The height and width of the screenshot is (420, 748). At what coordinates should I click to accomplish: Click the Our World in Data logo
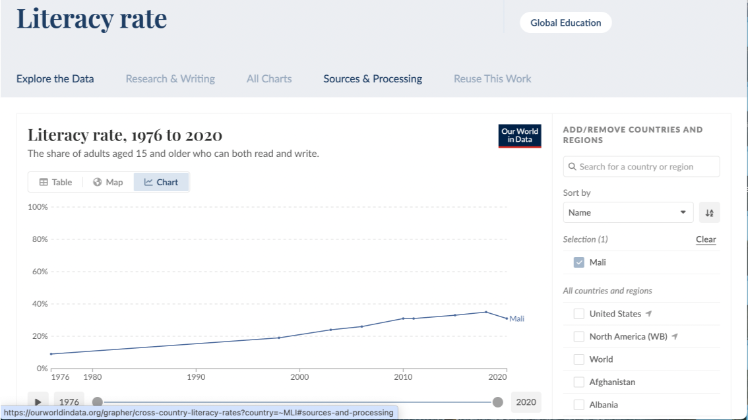(x=519, y=136)
